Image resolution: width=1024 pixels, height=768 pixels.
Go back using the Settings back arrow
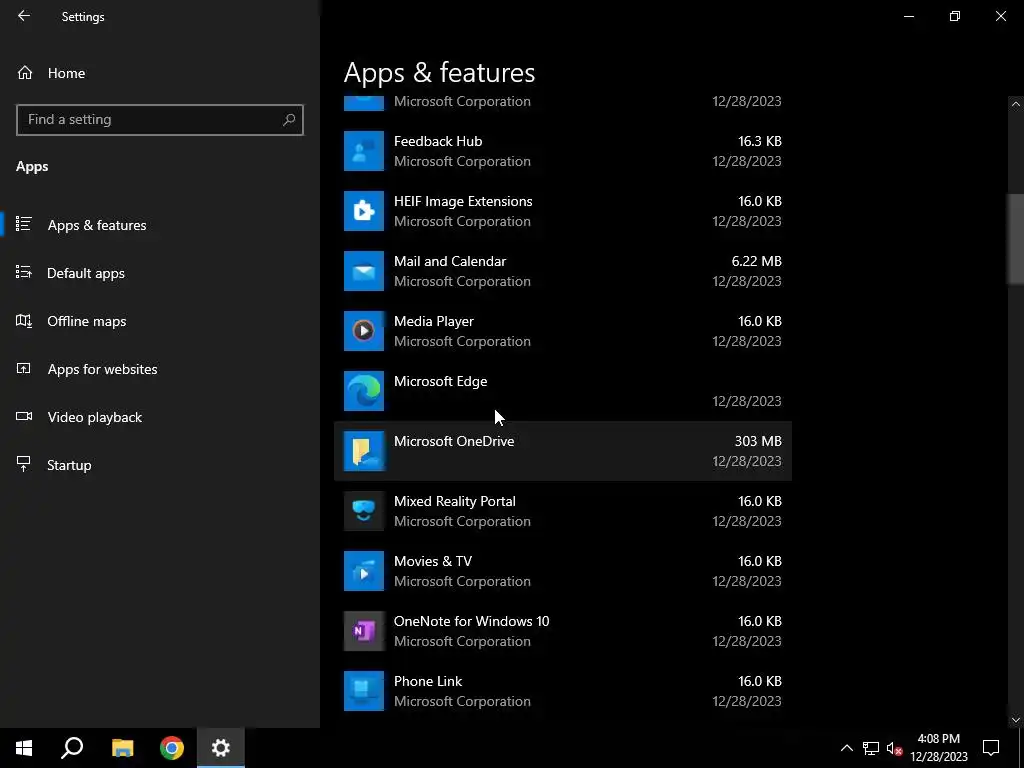(24, 16)
